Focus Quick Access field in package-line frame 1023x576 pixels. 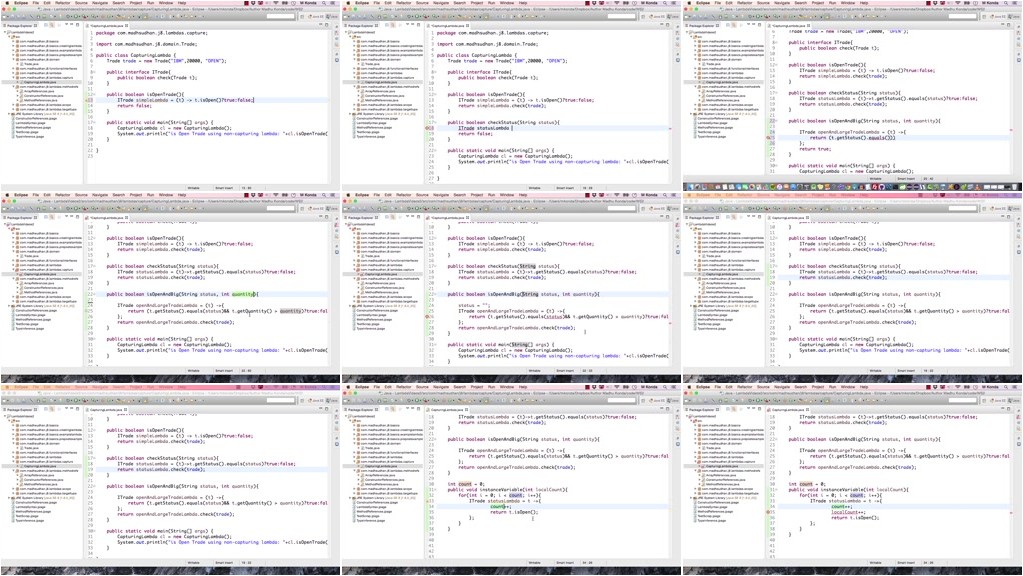(x=281, y=16)
